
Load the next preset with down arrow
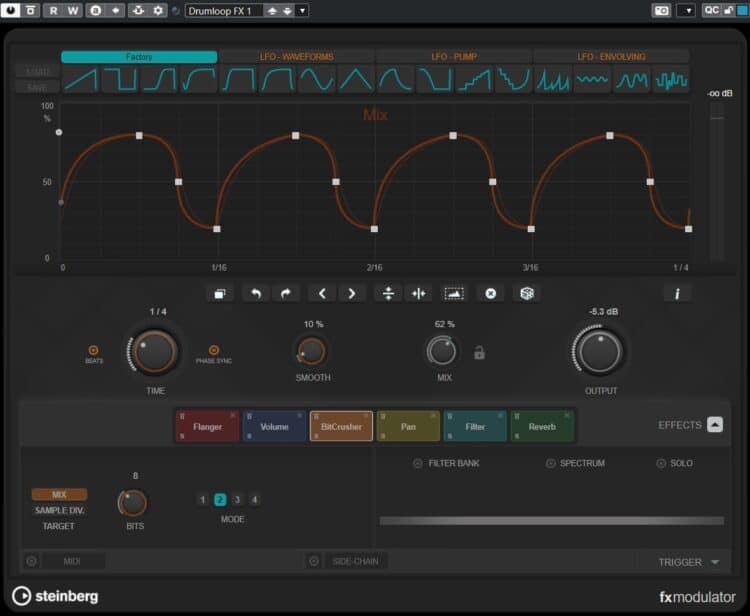(287, 11)
